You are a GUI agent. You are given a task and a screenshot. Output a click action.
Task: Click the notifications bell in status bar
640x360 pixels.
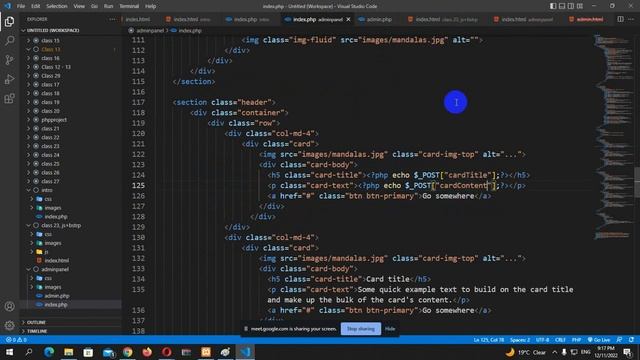[631, 340]
